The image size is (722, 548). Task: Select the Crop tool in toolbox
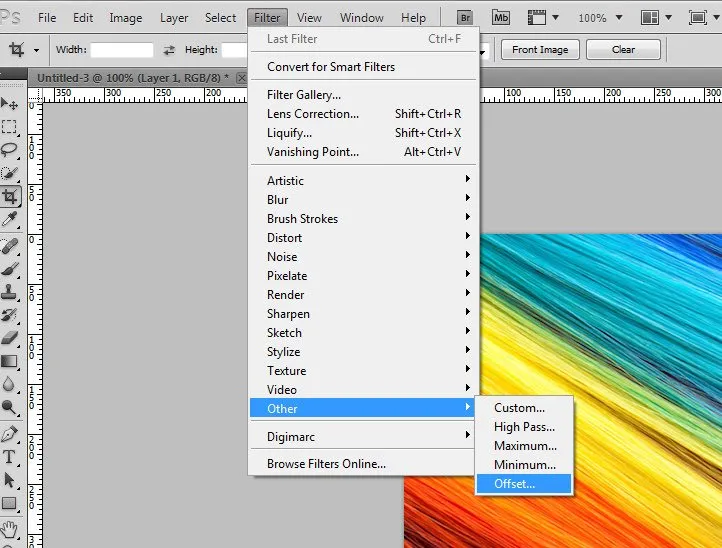click(10, 197)
